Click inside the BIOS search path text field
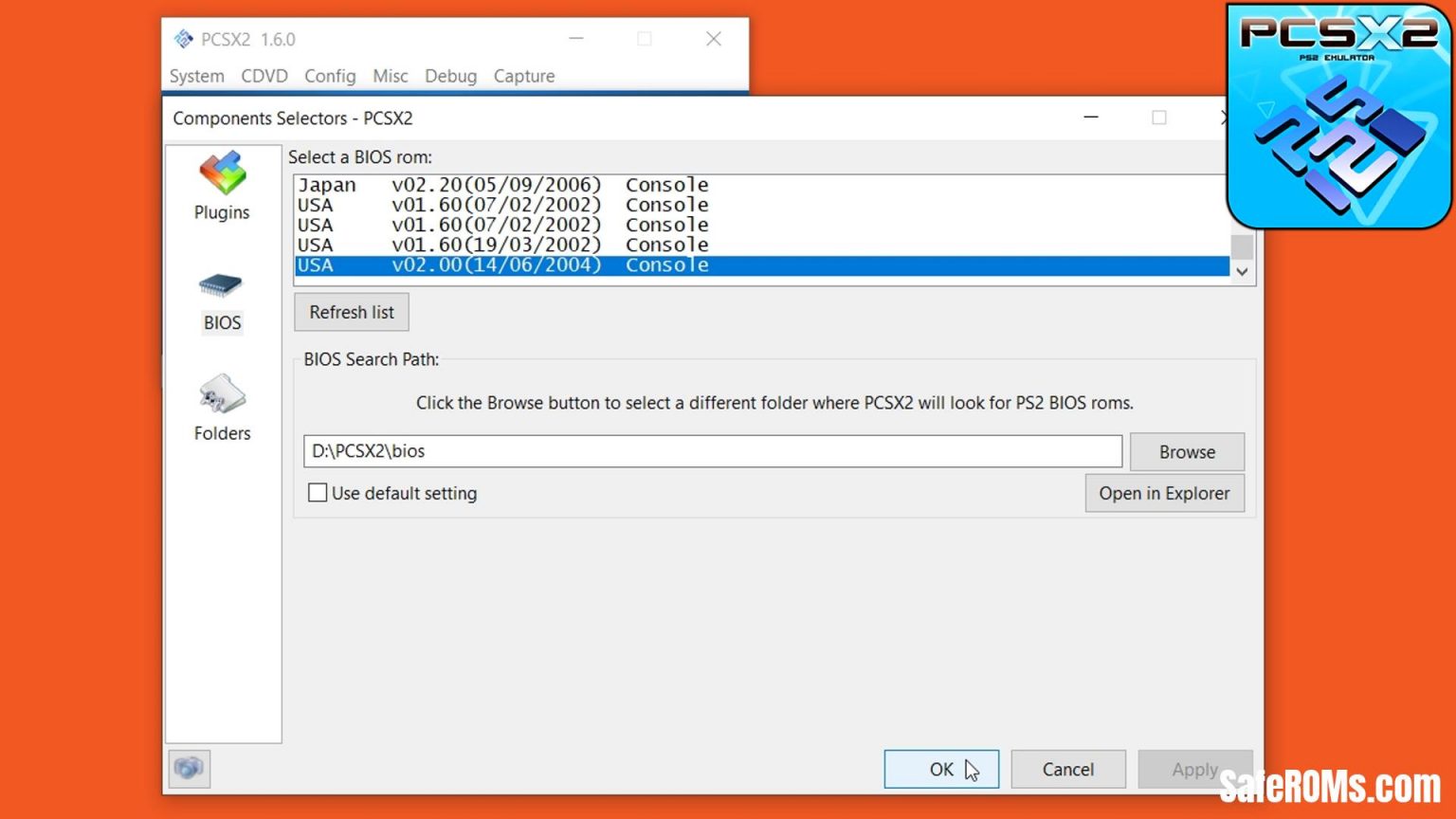1456x819 pixels. (x=711, y=451)
